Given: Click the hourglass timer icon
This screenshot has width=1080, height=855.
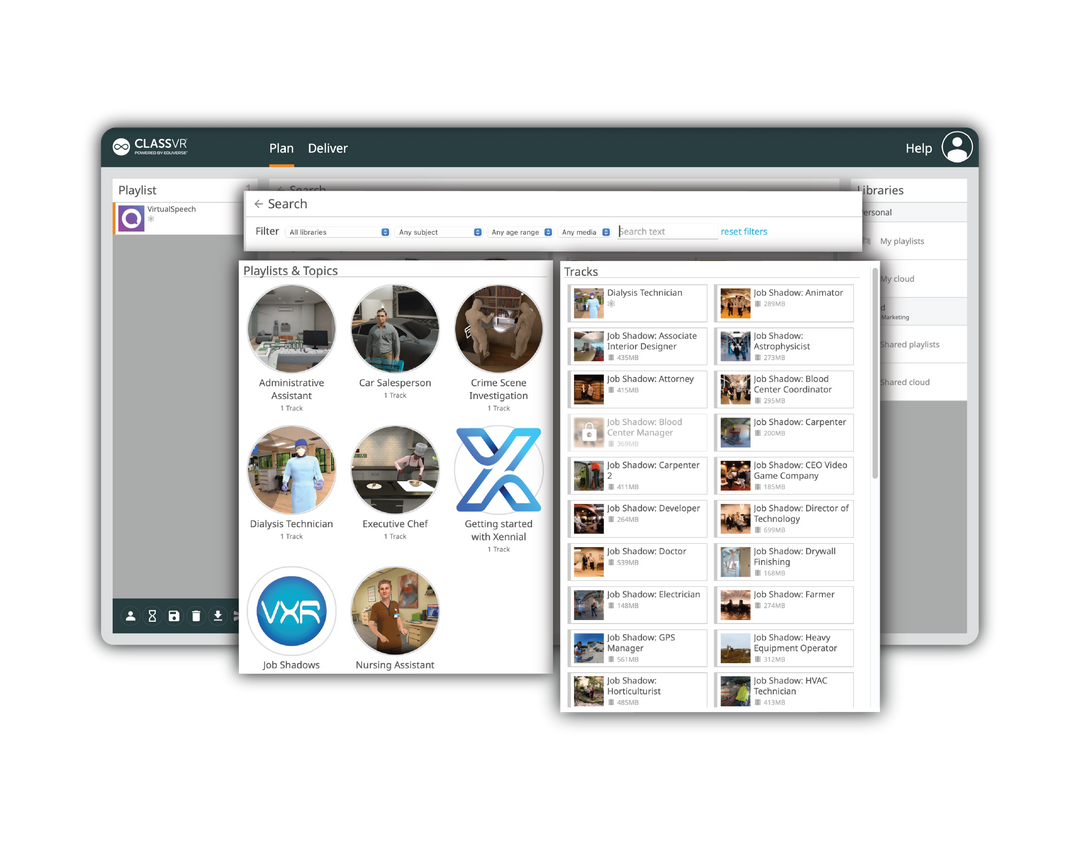Looking at the screenshot, I should (152, 616).
